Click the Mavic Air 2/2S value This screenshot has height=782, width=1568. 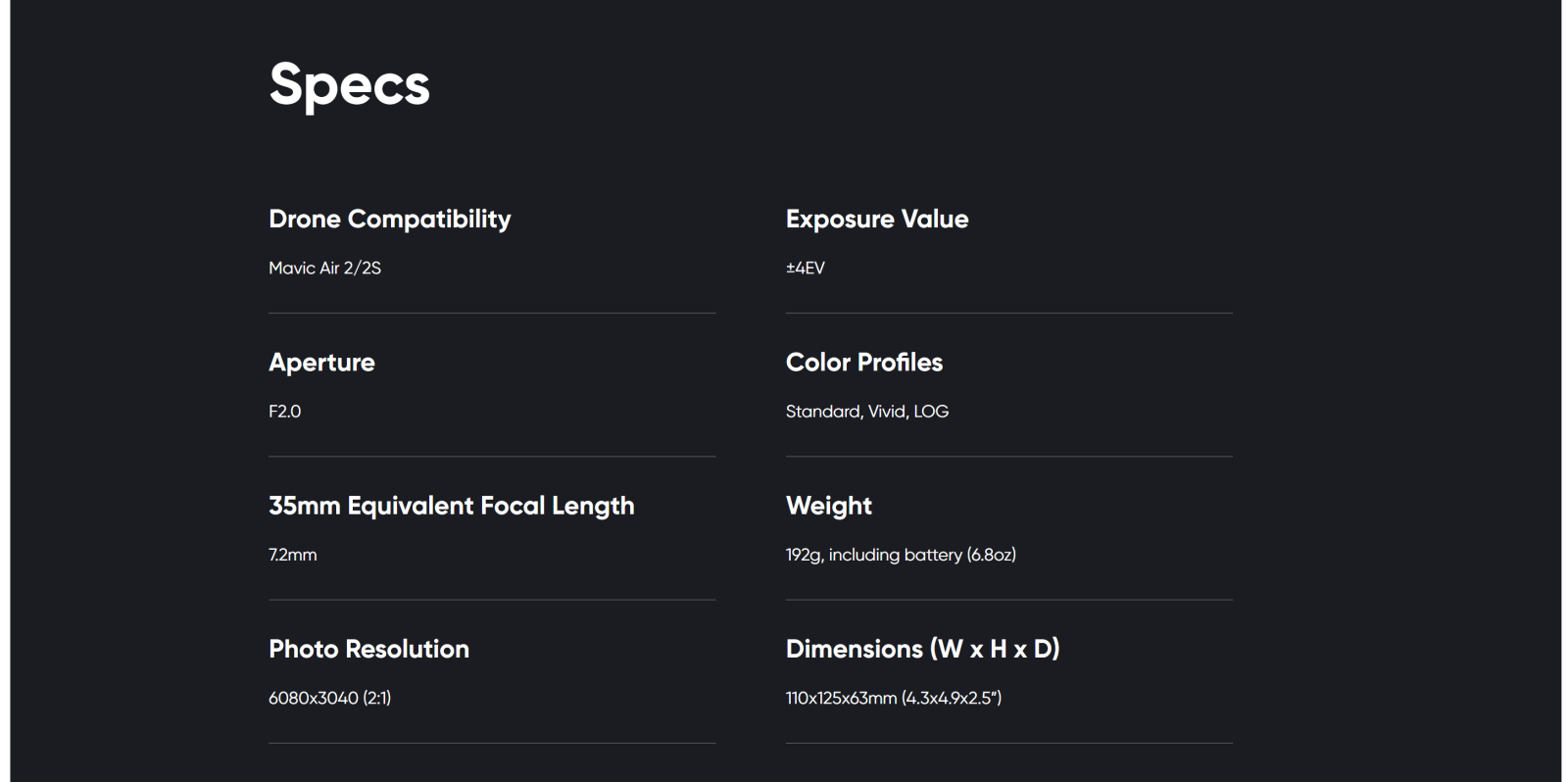(x=324, y=268)
